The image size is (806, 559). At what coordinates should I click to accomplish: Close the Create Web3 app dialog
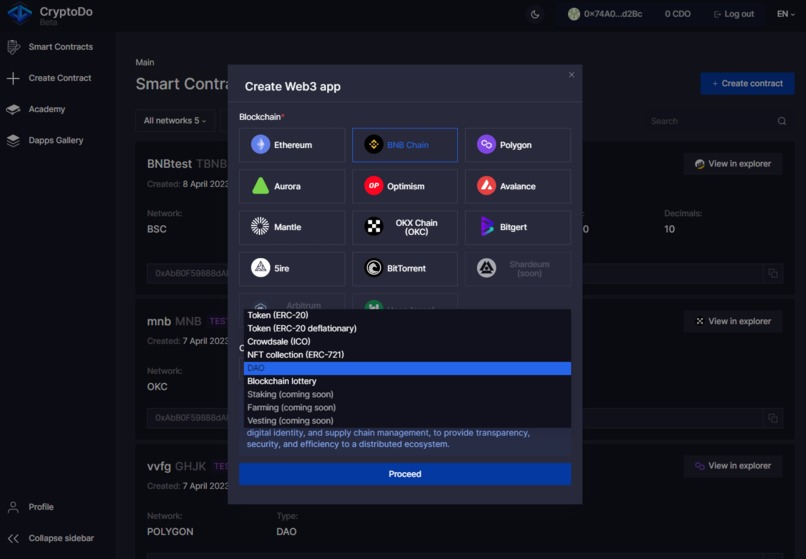[572, 75]
